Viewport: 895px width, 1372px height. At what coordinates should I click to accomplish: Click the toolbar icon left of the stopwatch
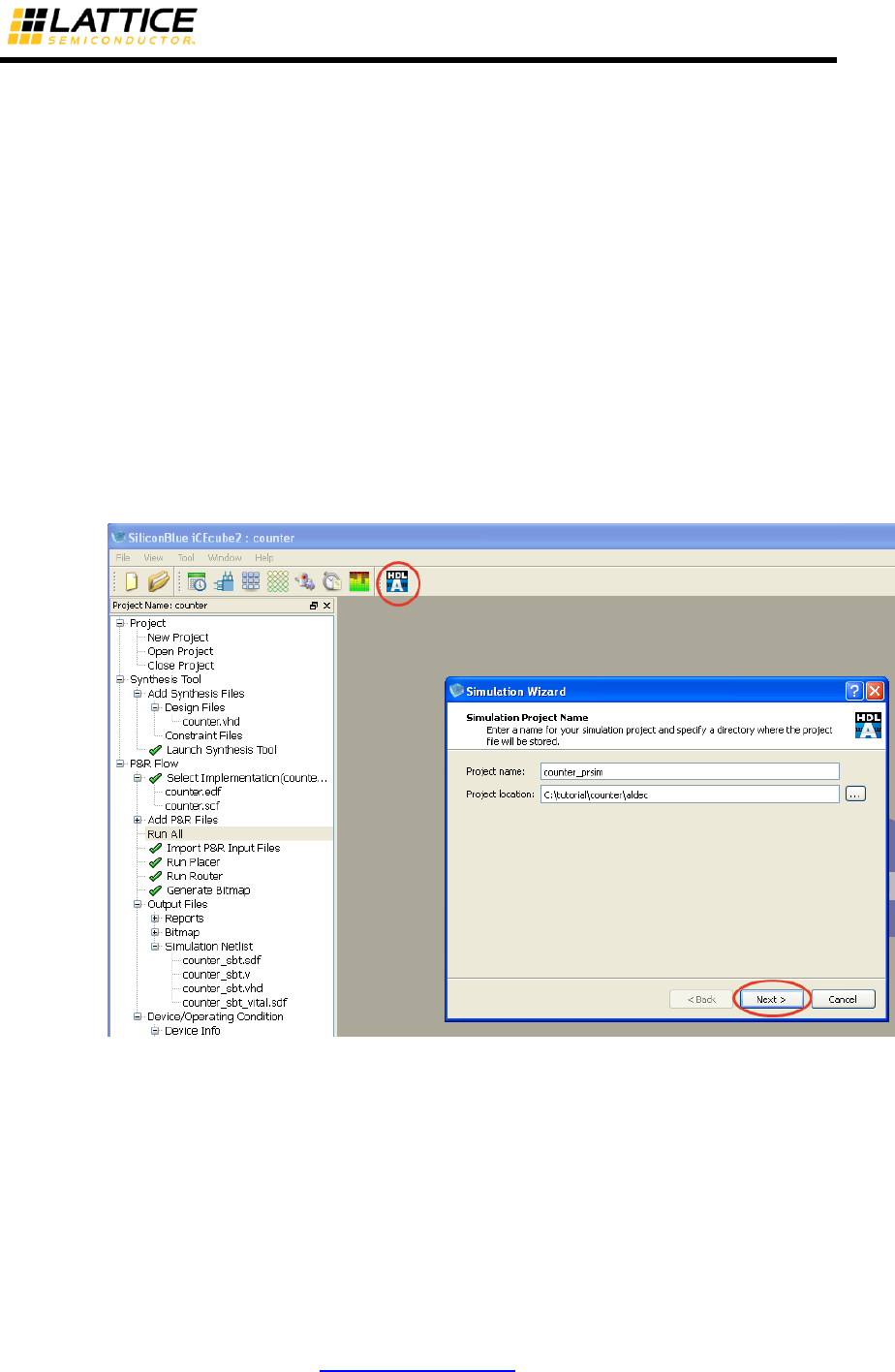click(305, 581)
